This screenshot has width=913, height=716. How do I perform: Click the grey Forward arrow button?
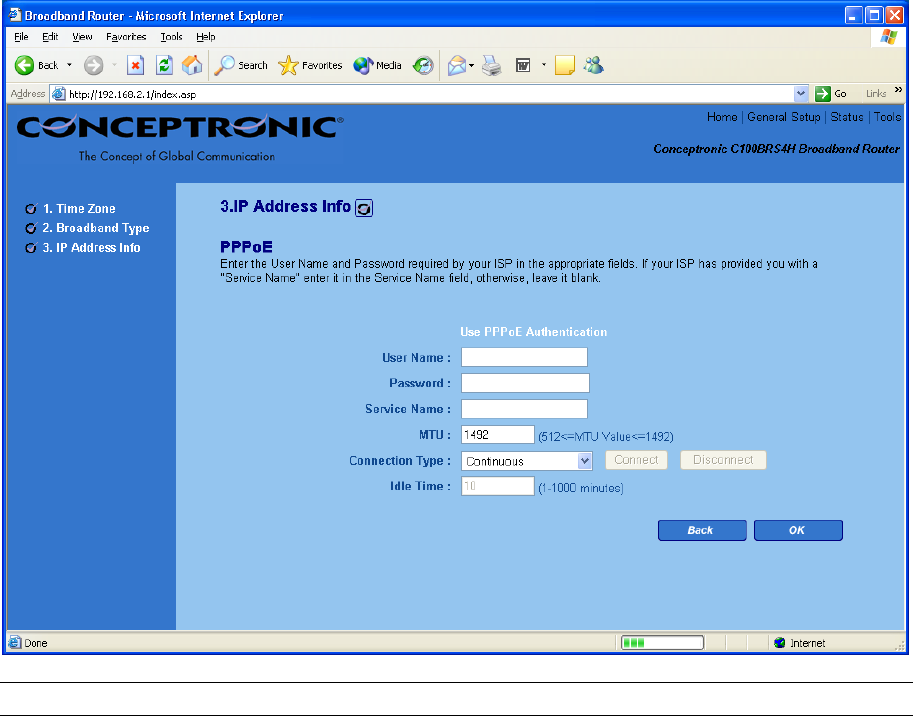[93, 65]
